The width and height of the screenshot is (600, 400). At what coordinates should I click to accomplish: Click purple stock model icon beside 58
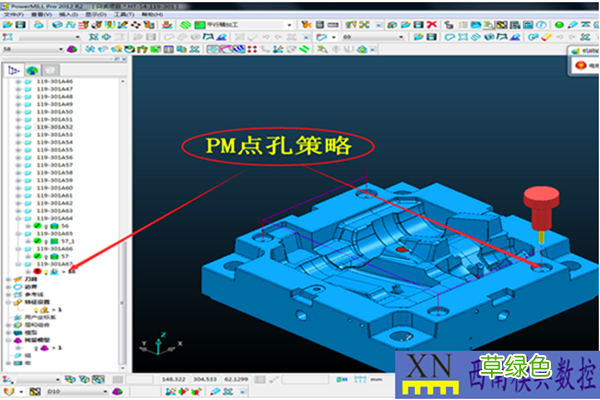(72, 49)
